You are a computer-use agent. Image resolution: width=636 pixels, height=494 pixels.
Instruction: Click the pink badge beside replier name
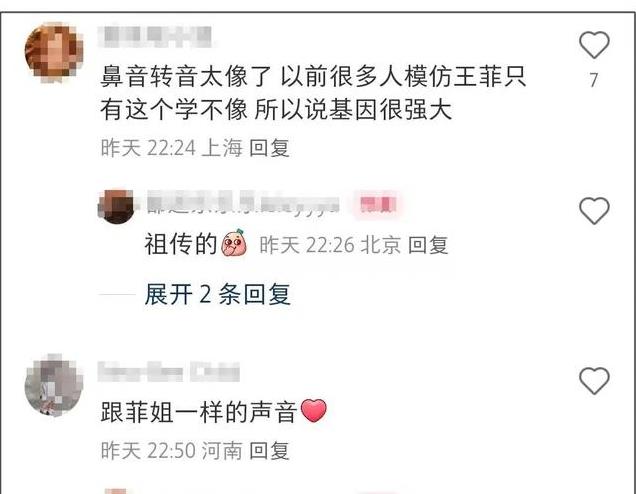tap(378, 204)
